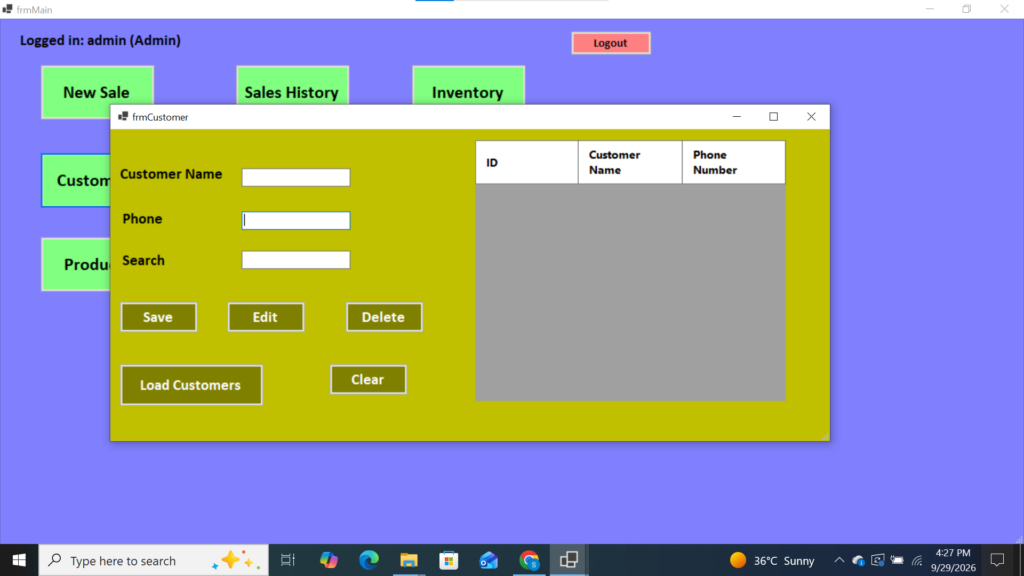The height and width of the screenshot is (576, 1024).
Task: Click the Delete customer button
Action: click(x=384, y=317)
